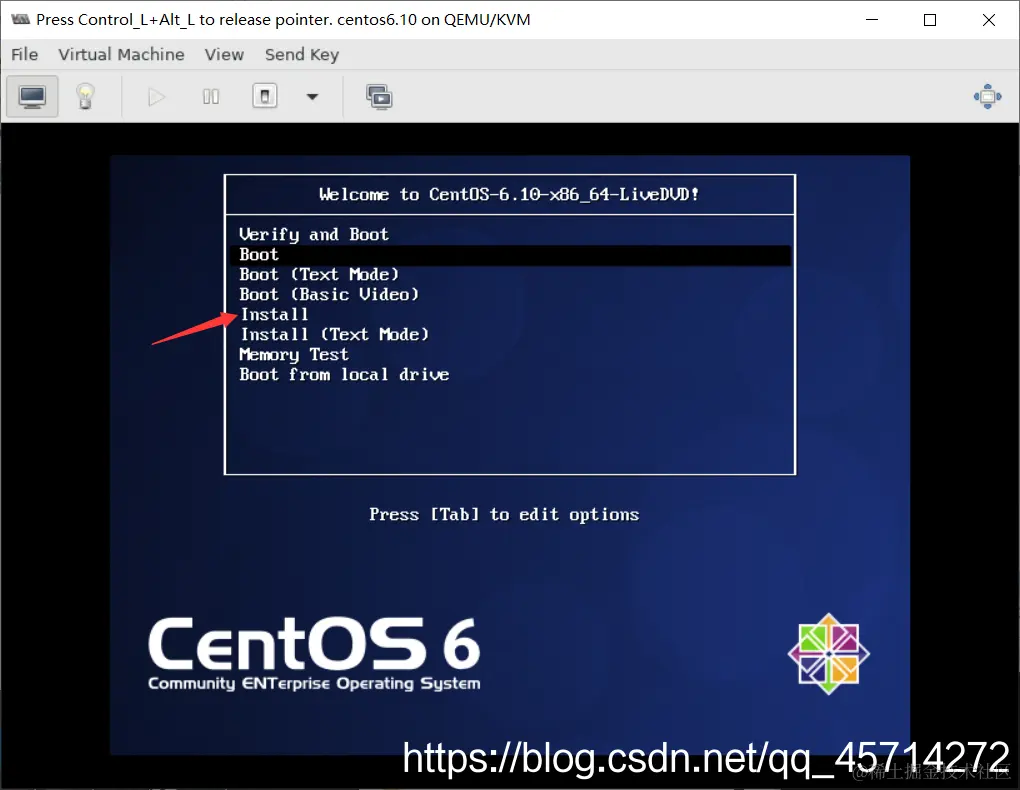The width and height of the screenshot is (1020, 790).
Task: Open the File menu
Action: (x=25, y=55)
